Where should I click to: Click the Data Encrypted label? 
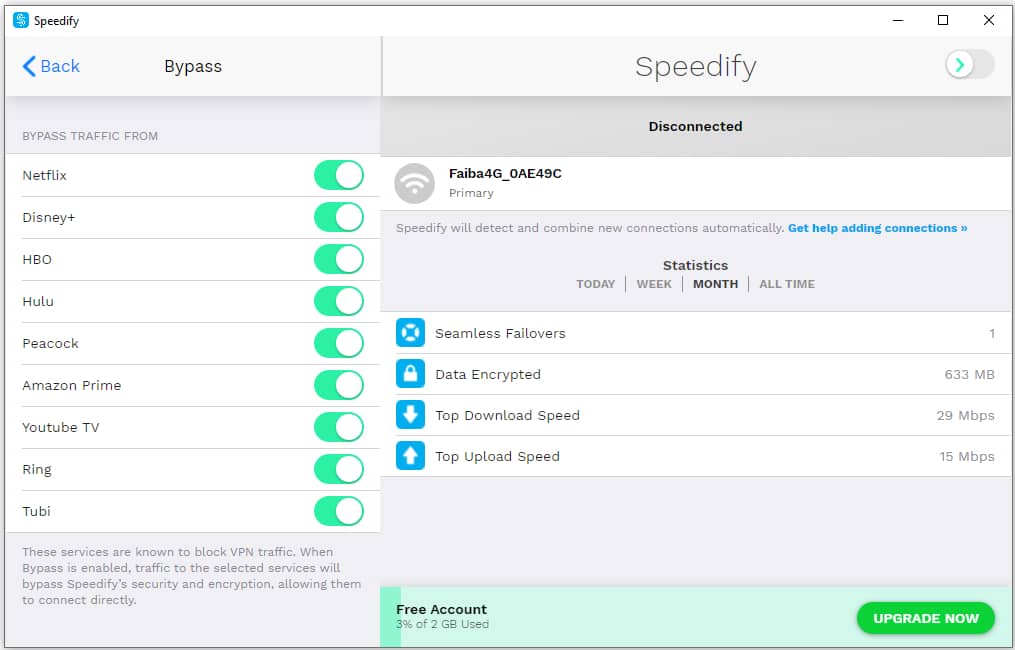(x=487, y=375)
